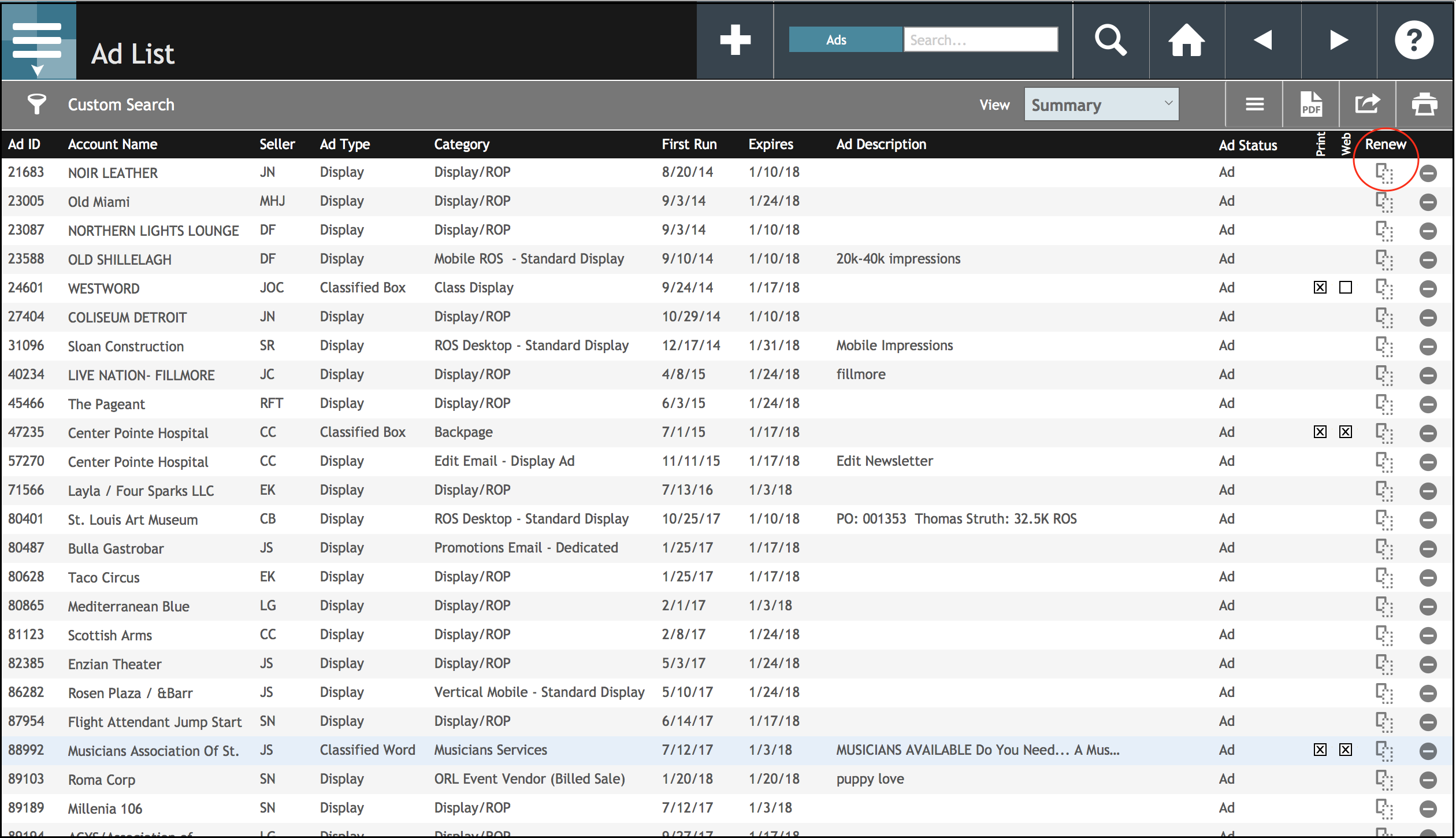This screenshot has width=1456, height=838.
Task: Click into the Search text field
Action: [980, 40]
